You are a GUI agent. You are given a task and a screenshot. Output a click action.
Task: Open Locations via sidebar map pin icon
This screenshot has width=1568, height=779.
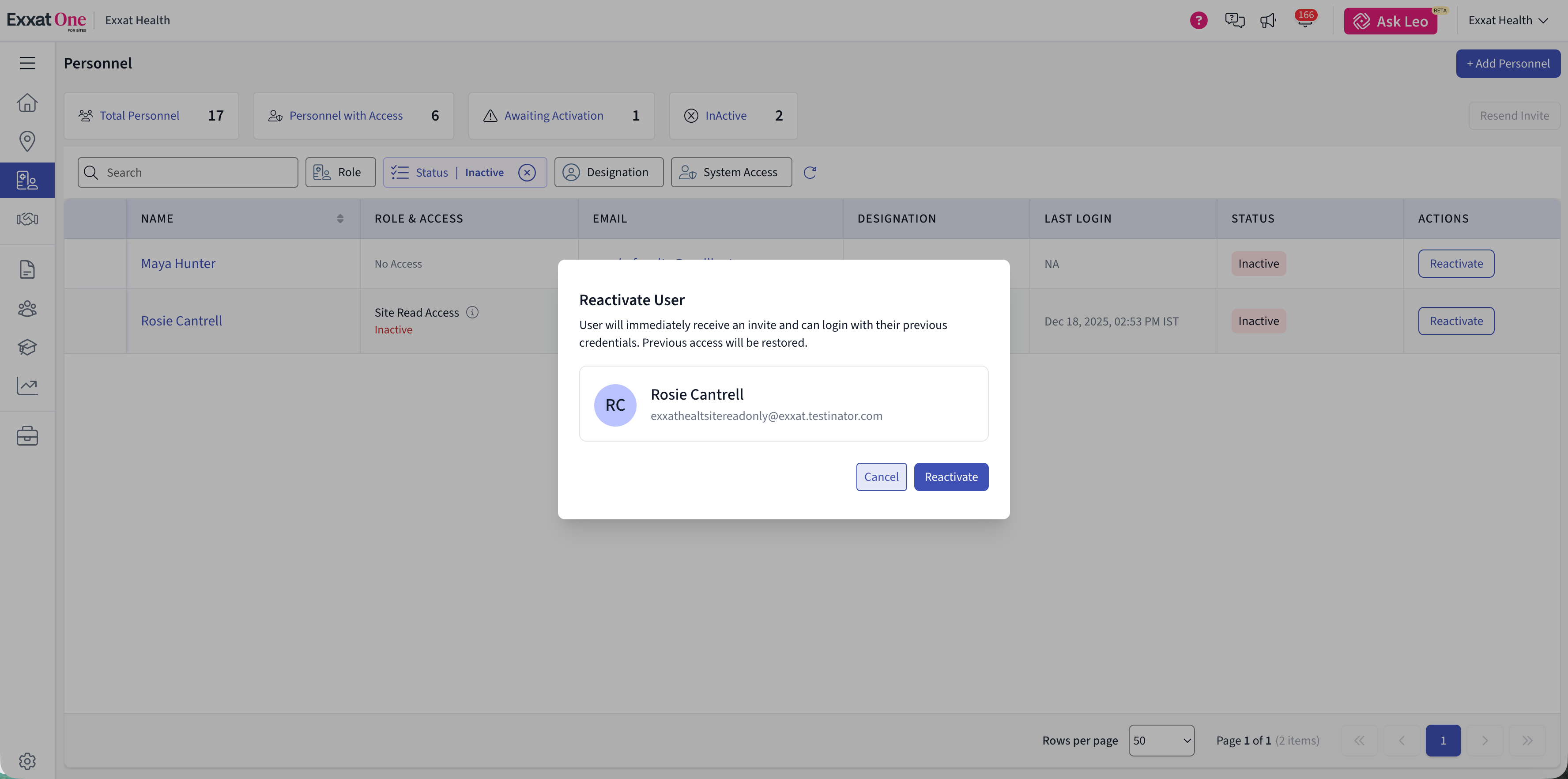(x=27, y=141)
